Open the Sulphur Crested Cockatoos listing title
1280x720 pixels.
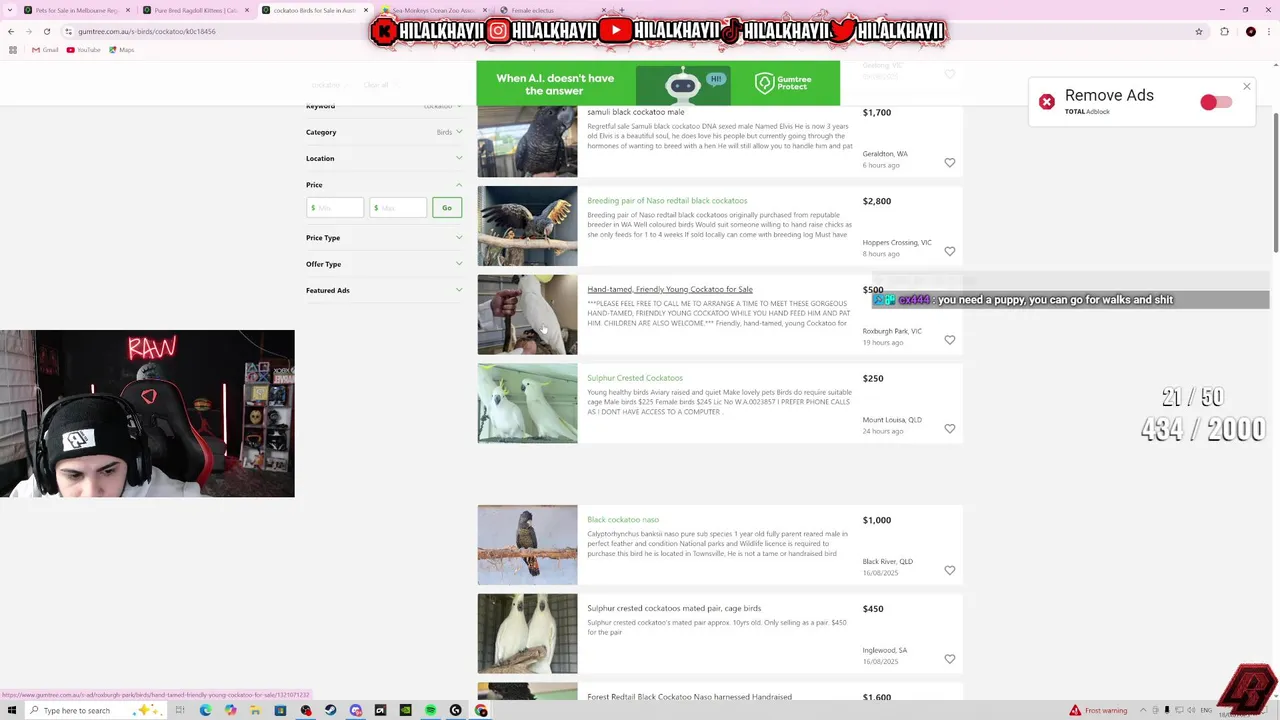point(635,378)
